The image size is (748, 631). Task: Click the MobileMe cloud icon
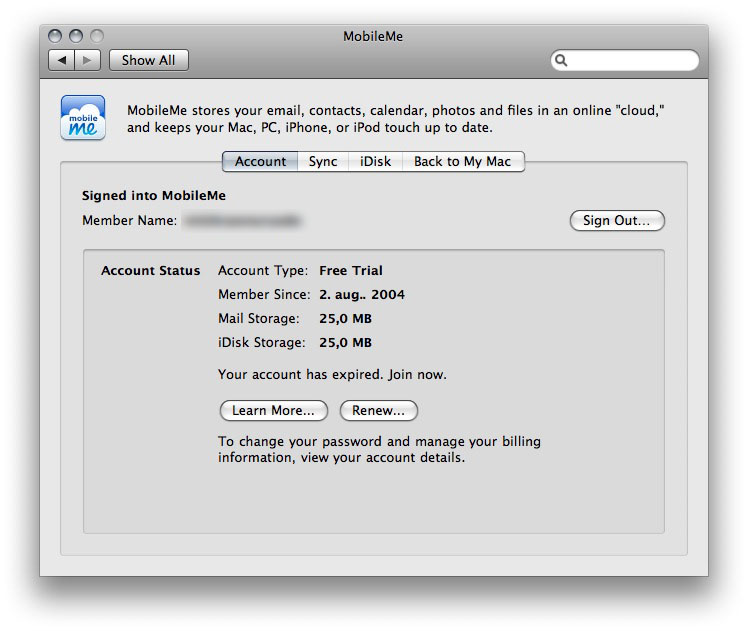point(83,118)
